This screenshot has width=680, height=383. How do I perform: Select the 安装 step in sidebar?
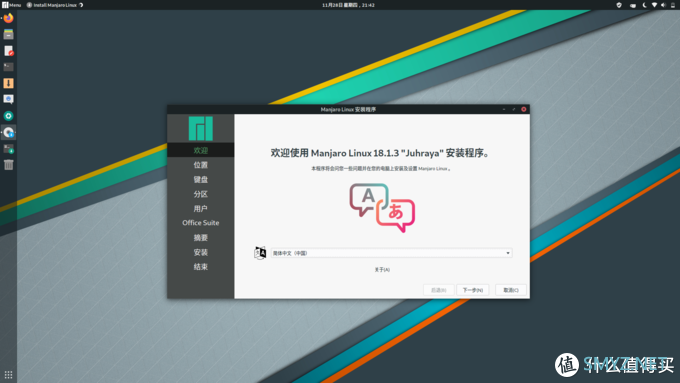click(200, 252)
